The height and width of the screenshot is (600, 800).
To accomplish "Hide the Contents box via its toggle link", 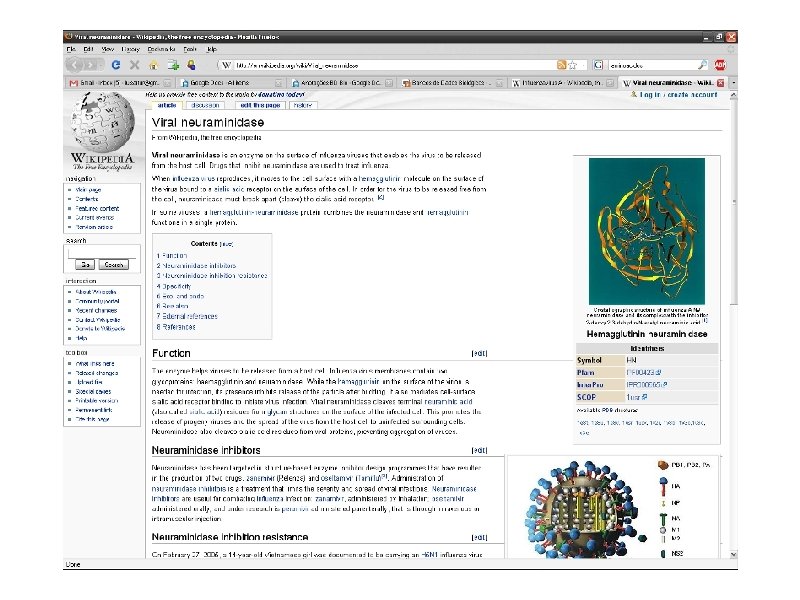I will 227,244.
